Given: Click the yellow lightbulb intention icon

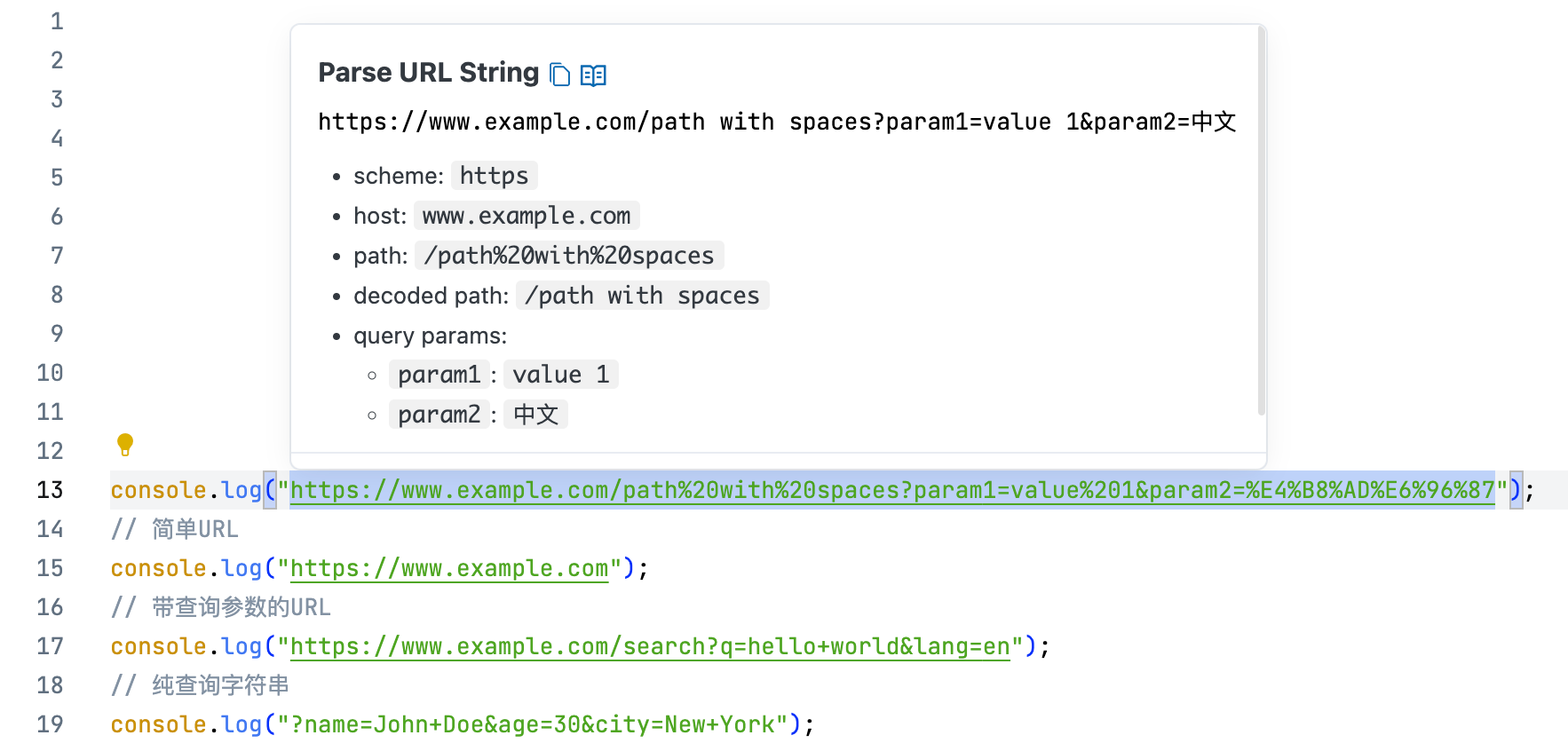Looking at the screenshot, I should point(125,444).
